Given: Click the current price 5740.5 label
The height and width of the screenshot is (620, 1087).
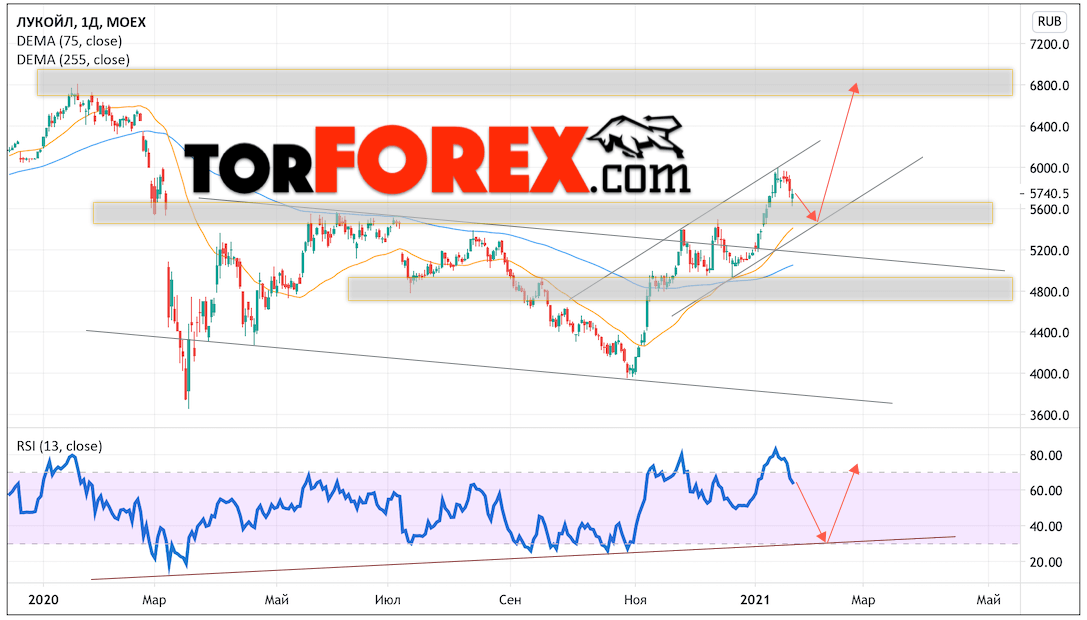Looking at the screenshot, I should tap(1050, 193).
